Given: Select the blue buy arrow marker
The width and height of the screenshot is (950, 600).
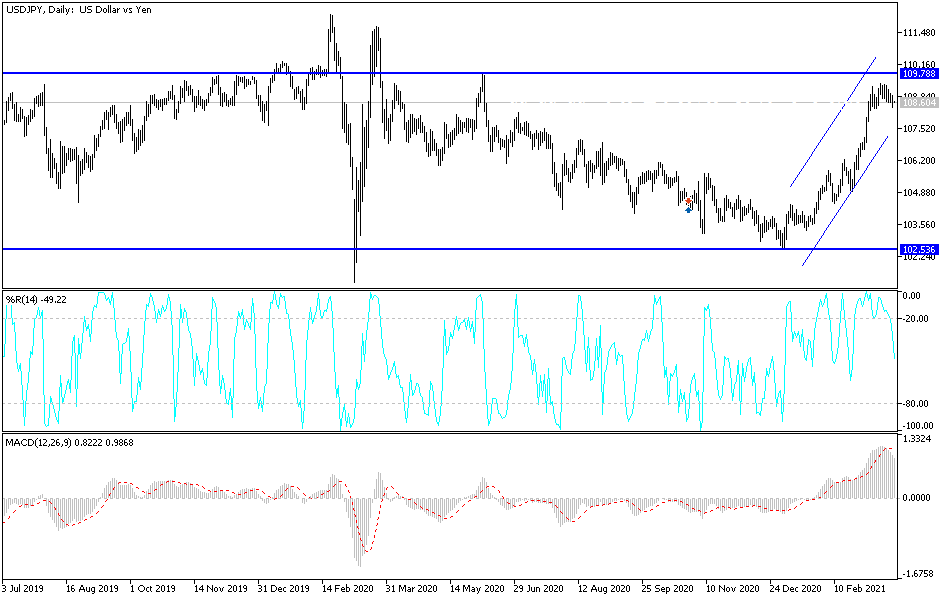Looking at the screenshot, I should 688,210.
